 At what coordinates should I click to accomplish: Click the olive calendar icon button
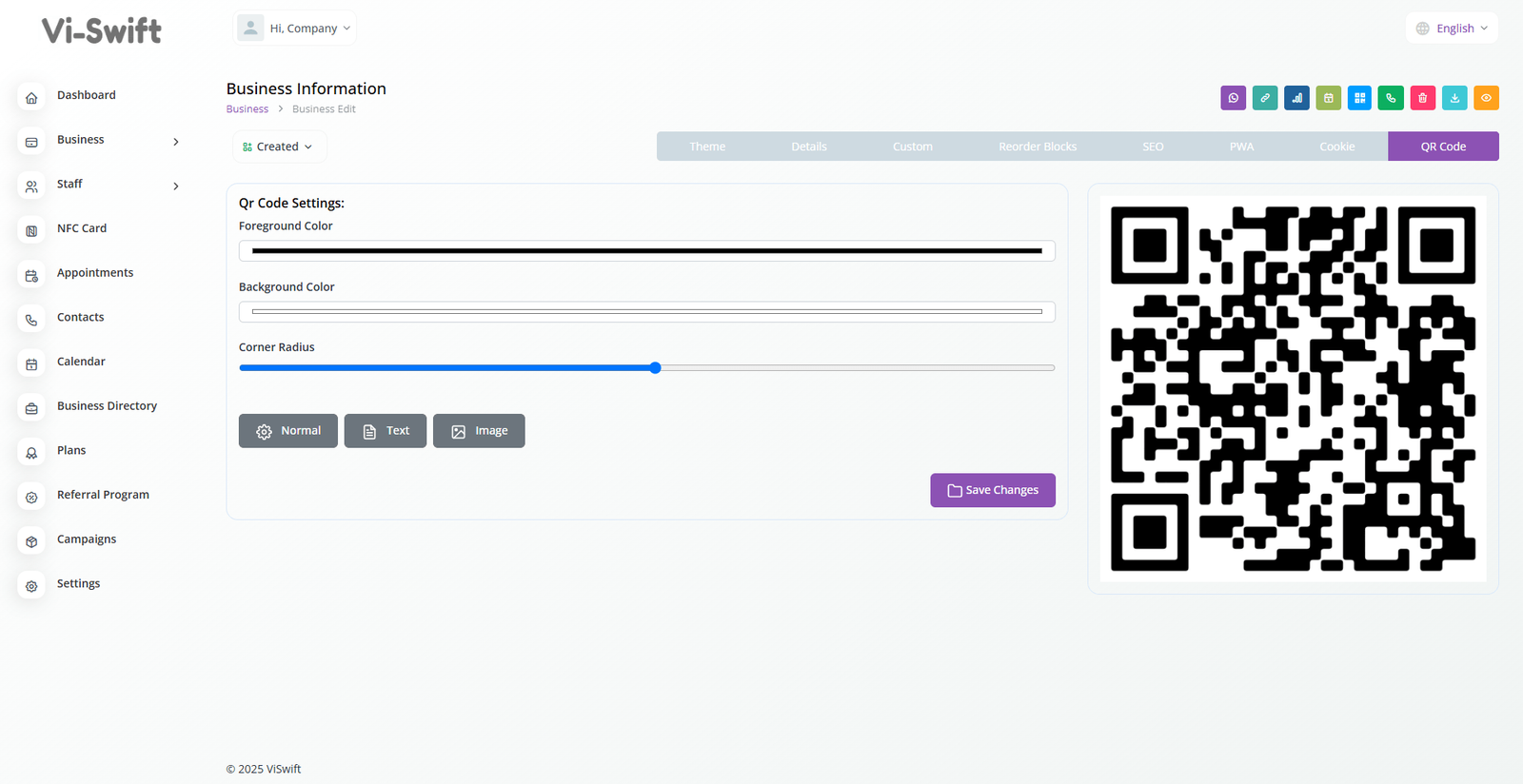click(1328, 98)
